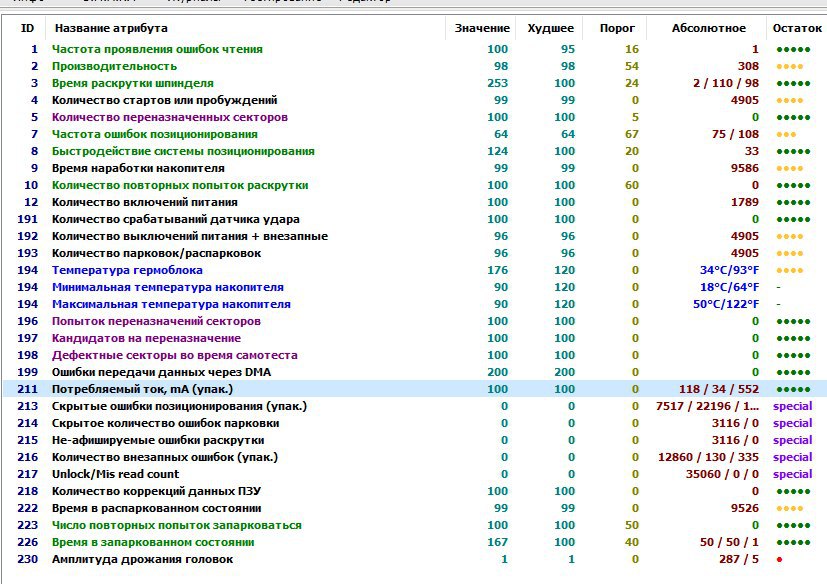Select "Количество стартов или пробуждений" row
Image resolution: width=827 pixels, height=584 pixels.
[x=415, y=100]
